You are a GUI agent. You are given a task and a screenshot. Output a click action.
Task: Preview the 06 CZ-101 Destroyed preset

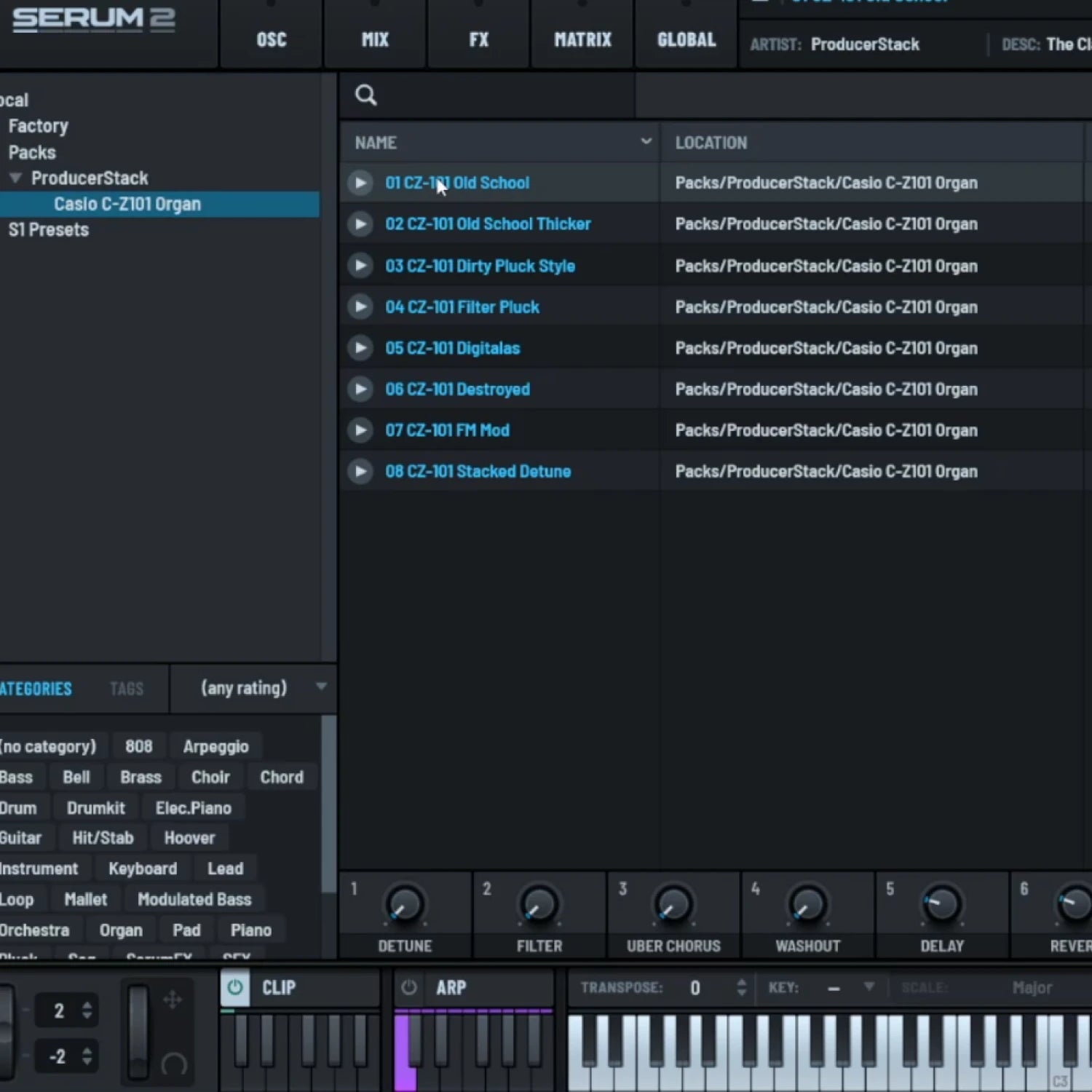tap(360, 389)
